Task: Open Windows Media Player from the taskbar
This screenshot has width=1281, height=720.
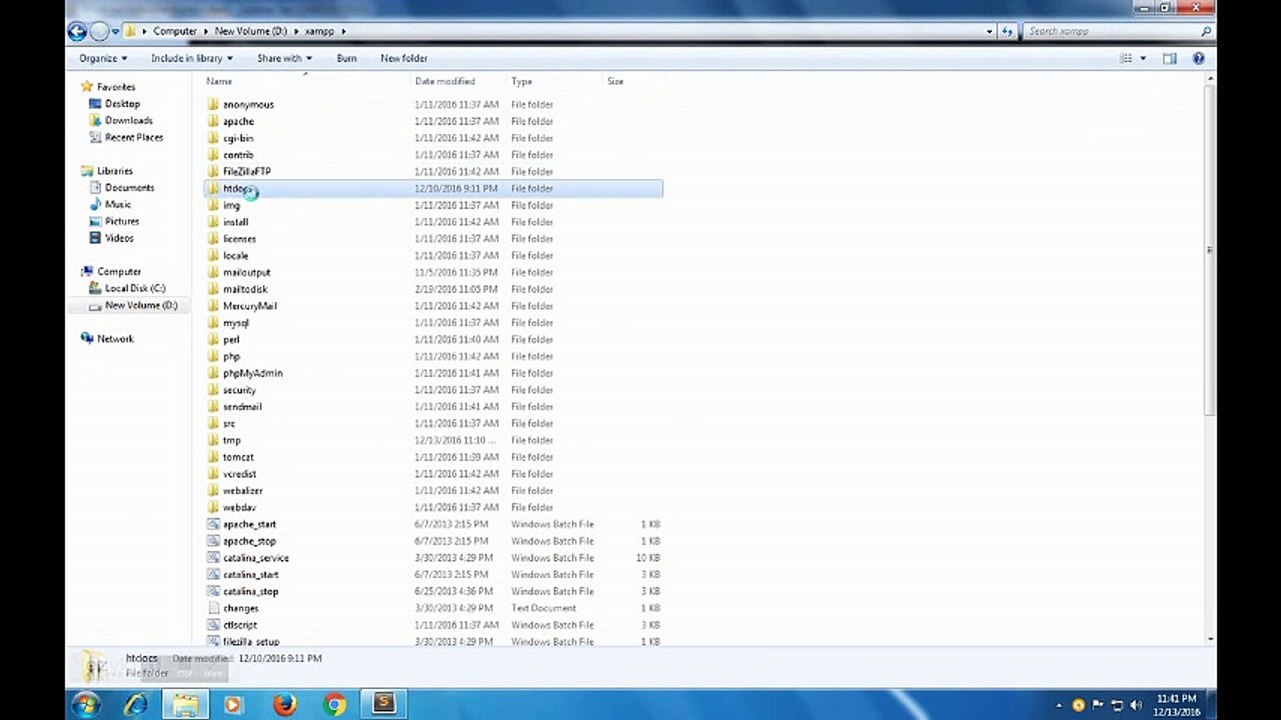Action: [234, 704]
